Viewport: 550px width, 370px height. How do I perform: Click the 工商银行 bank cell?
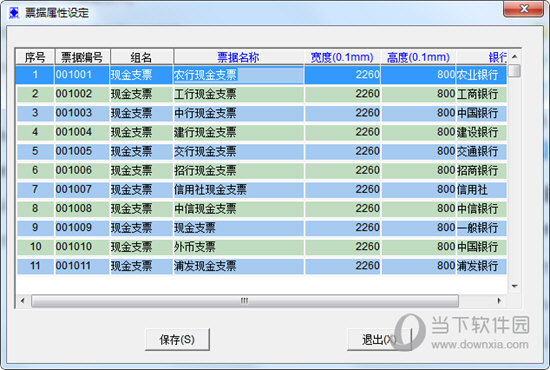[482, 94]
